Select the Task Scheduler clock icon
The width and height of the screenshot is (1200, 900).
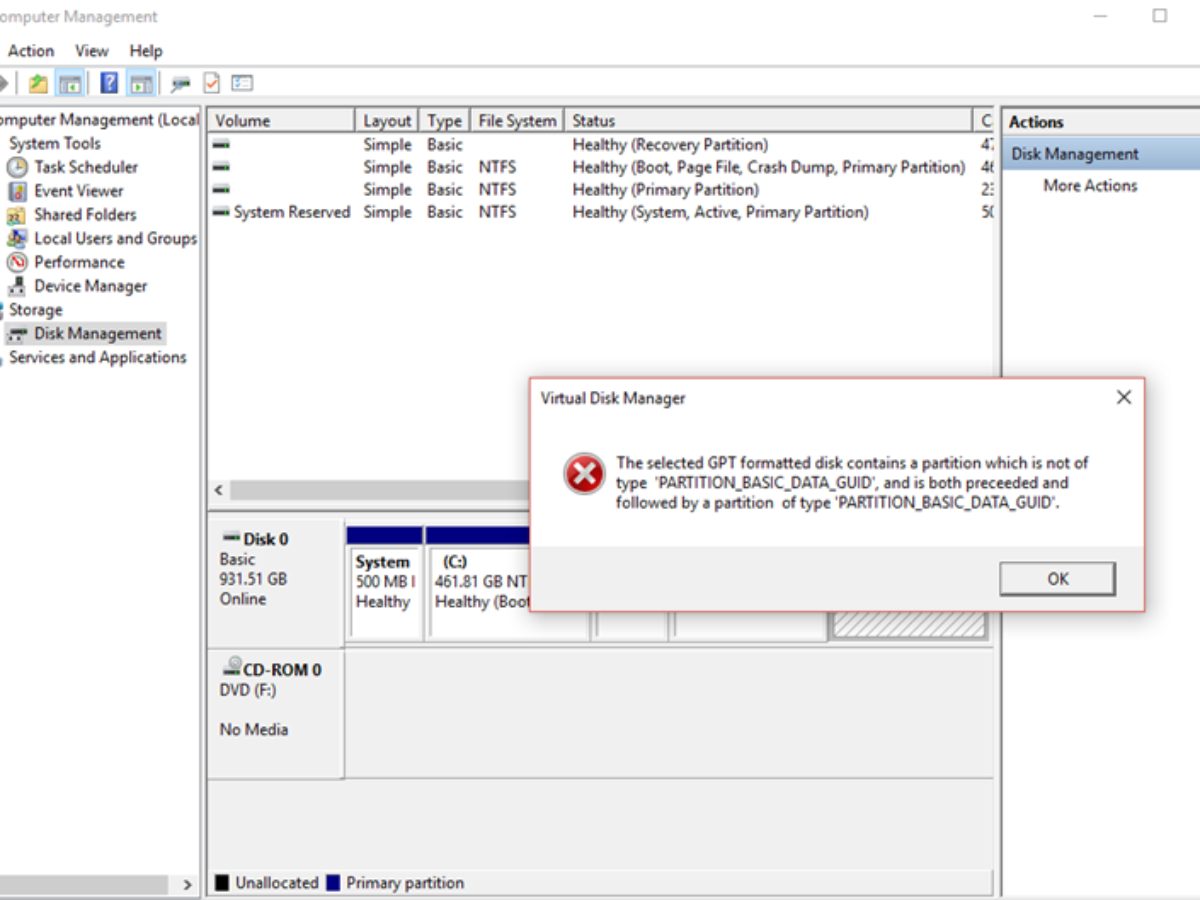coord(17,167)
